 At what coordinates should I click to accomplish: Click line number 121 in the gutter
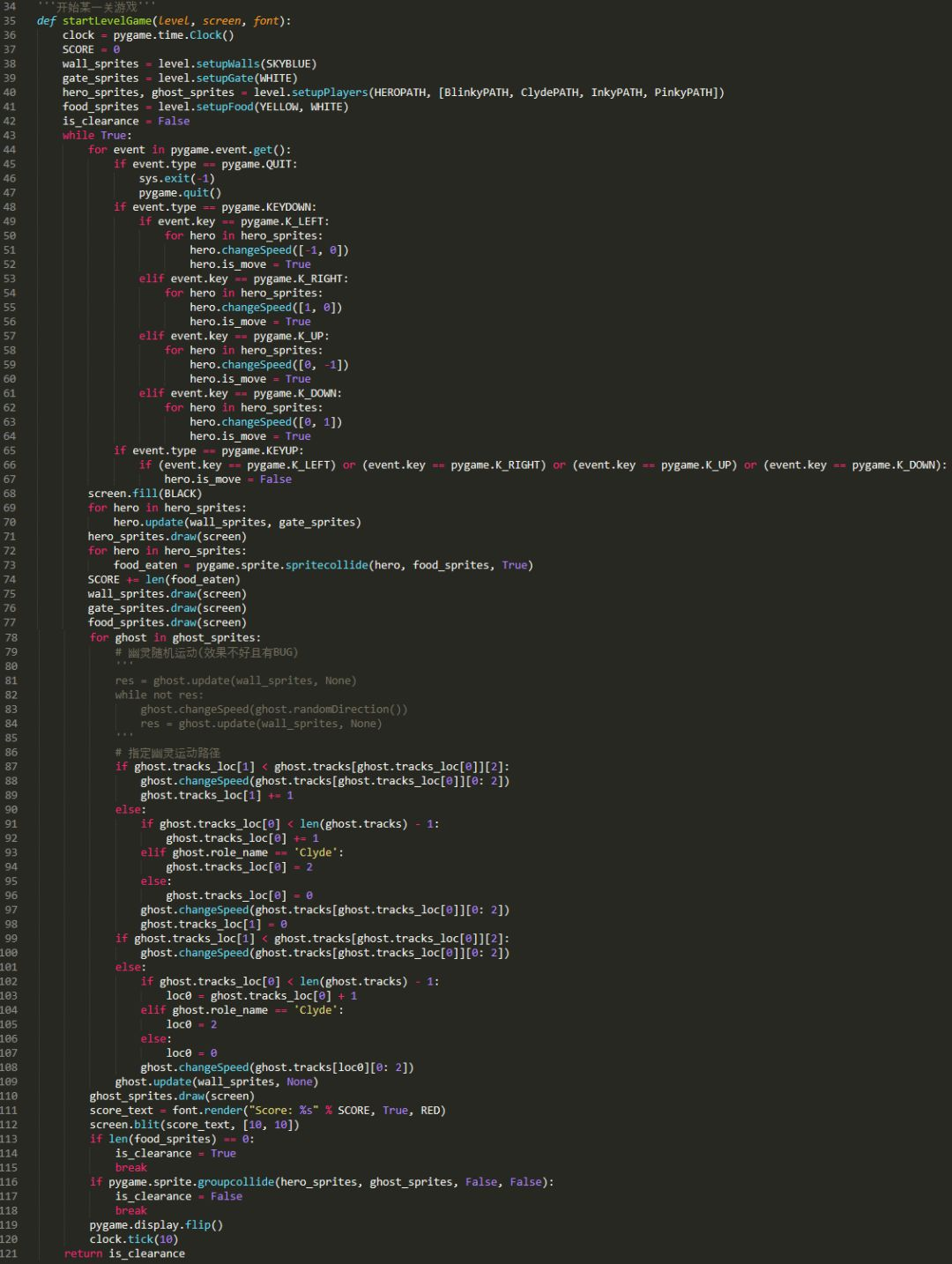coord(9,1253)
